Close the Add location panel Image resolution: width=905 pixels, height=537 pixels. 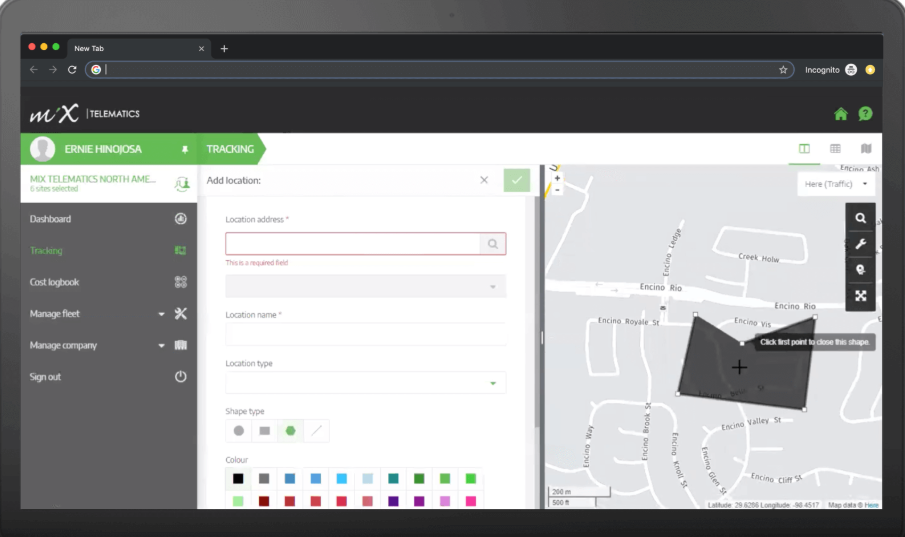pos(484,180)
